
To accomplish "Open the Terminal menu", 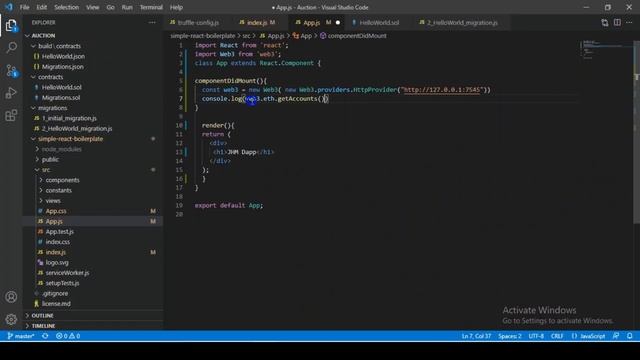I will pos(151,7).
